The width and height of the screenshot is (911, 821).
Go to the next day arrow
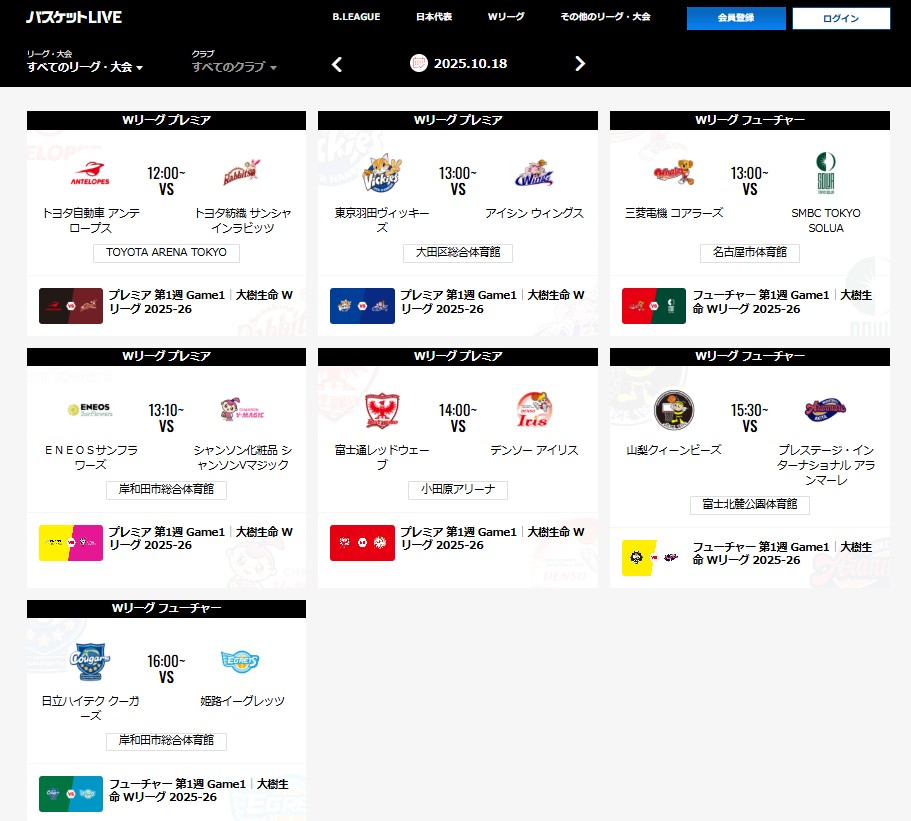[x=579, y=63]
